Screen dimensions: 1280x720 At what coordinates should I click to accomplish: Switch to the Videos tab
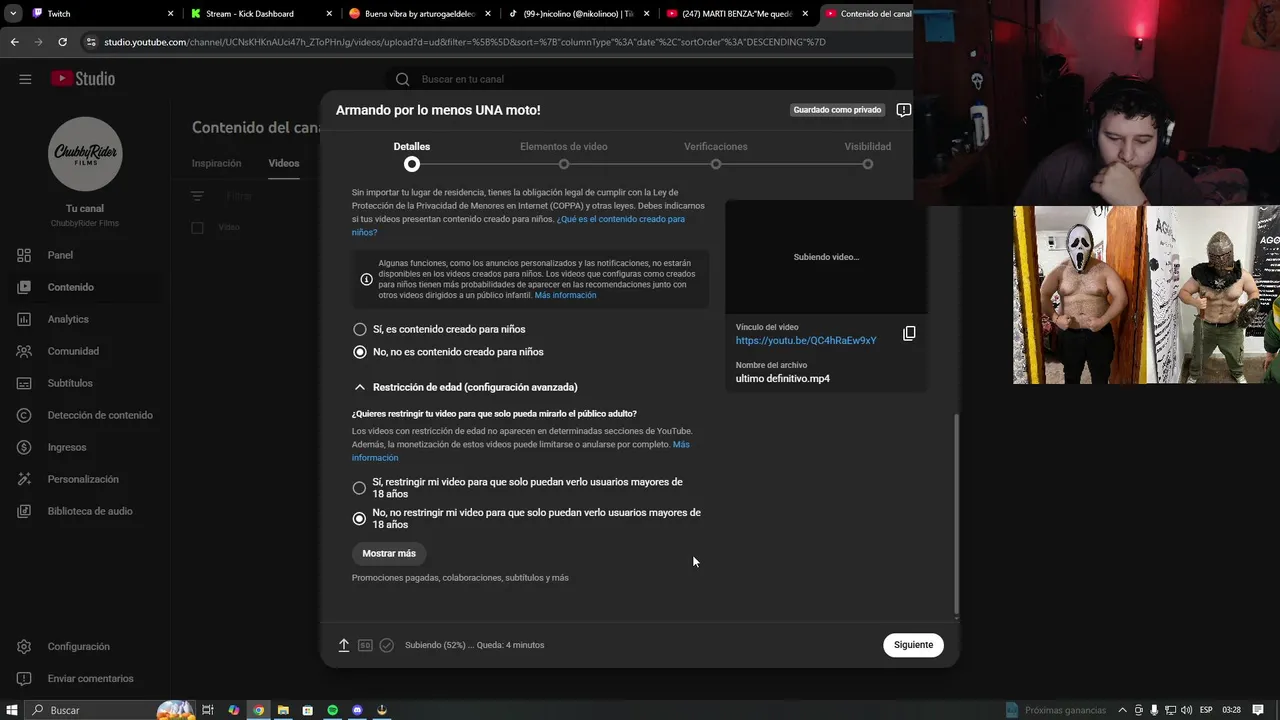click(284, 163)
